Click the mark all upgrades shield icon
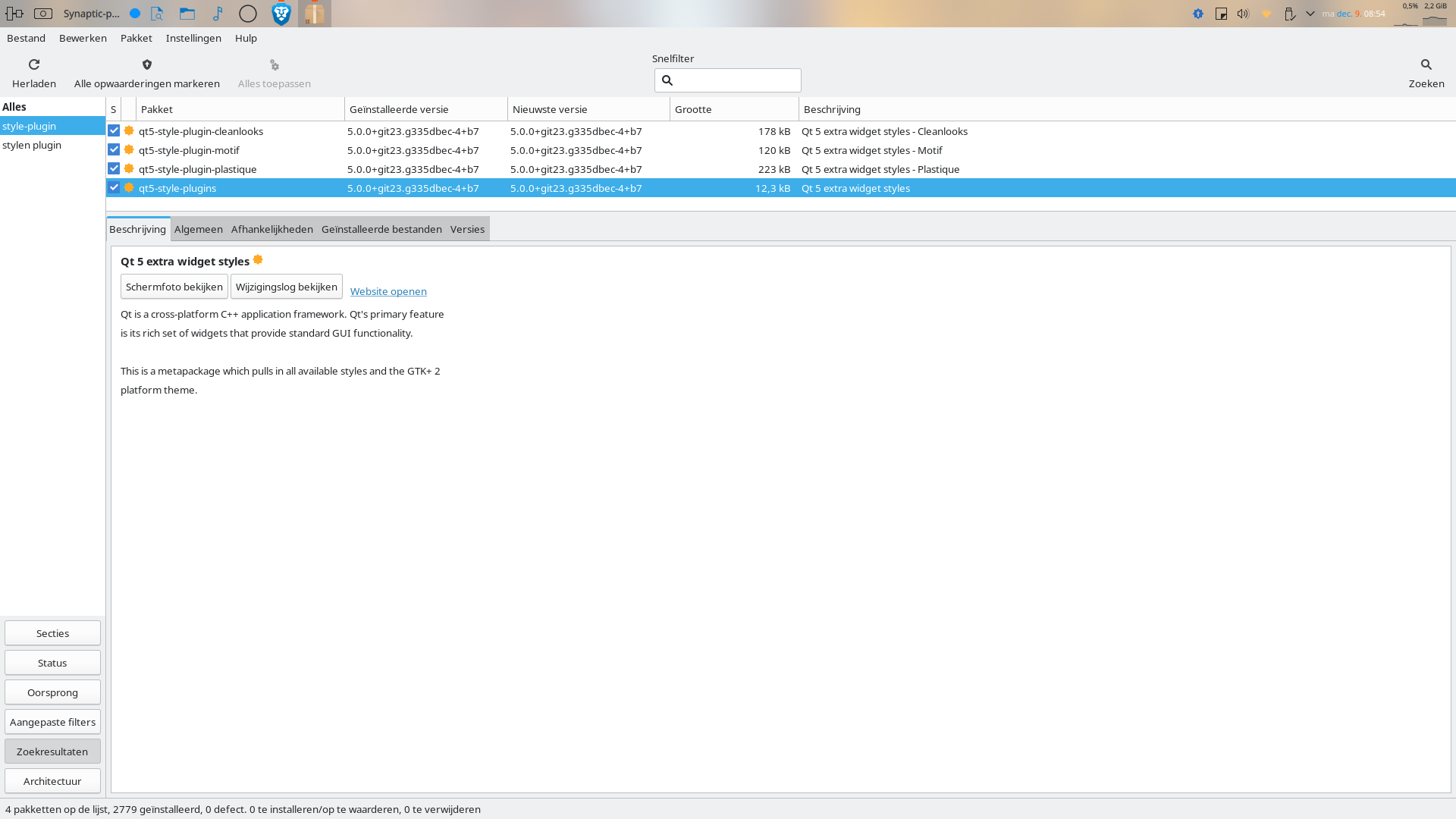Image resolution: width=1456 pixels, height=819 pixels. click(147, 64)
